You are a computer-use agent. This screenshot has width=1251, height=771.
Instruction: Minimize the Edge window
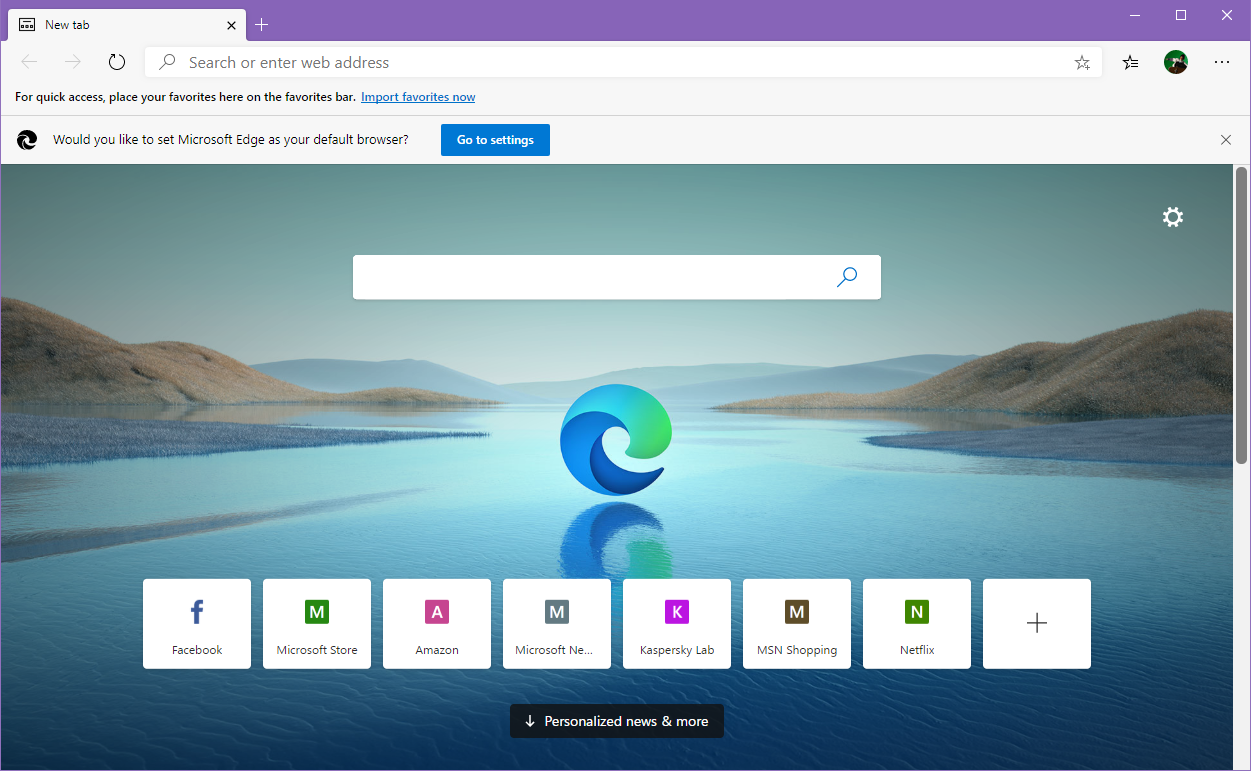(1135, 15)
